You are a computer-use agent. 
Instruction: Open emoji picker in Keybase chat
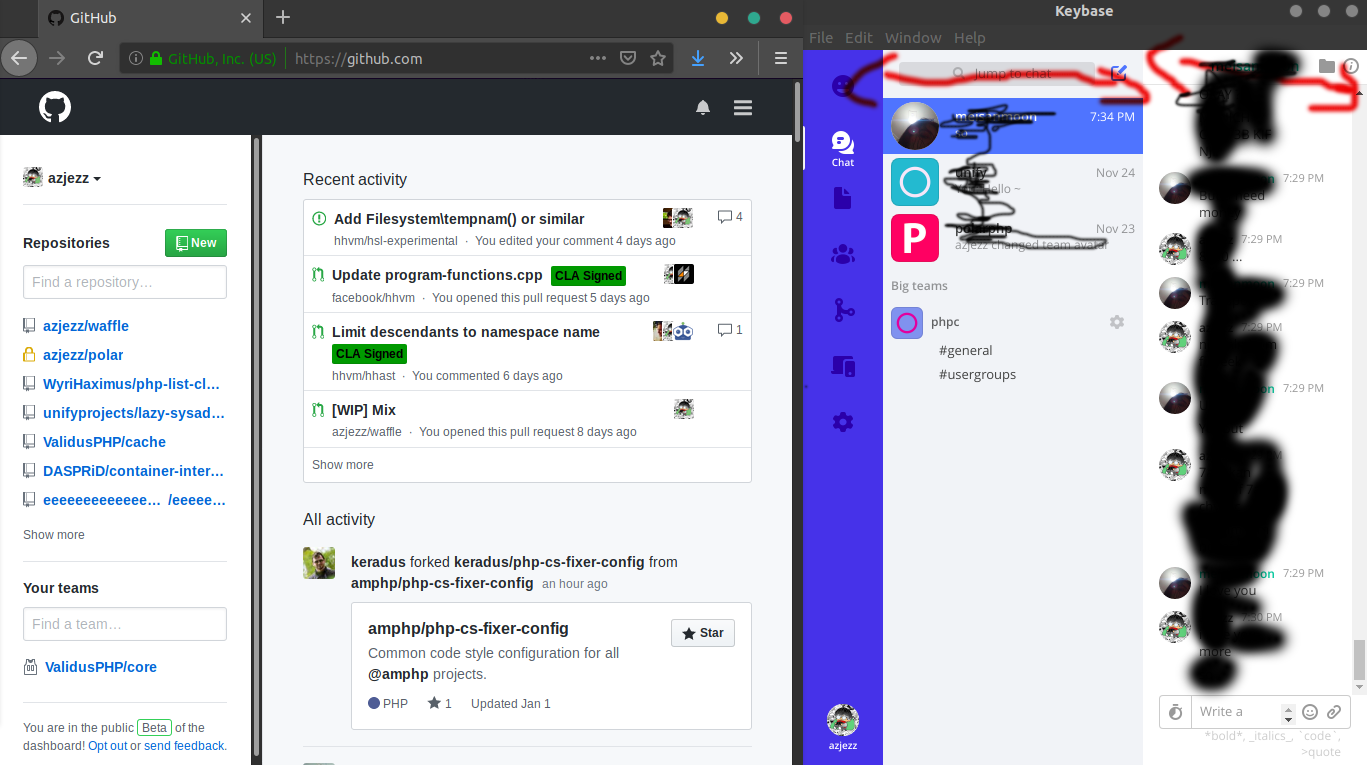(1309, 712)
